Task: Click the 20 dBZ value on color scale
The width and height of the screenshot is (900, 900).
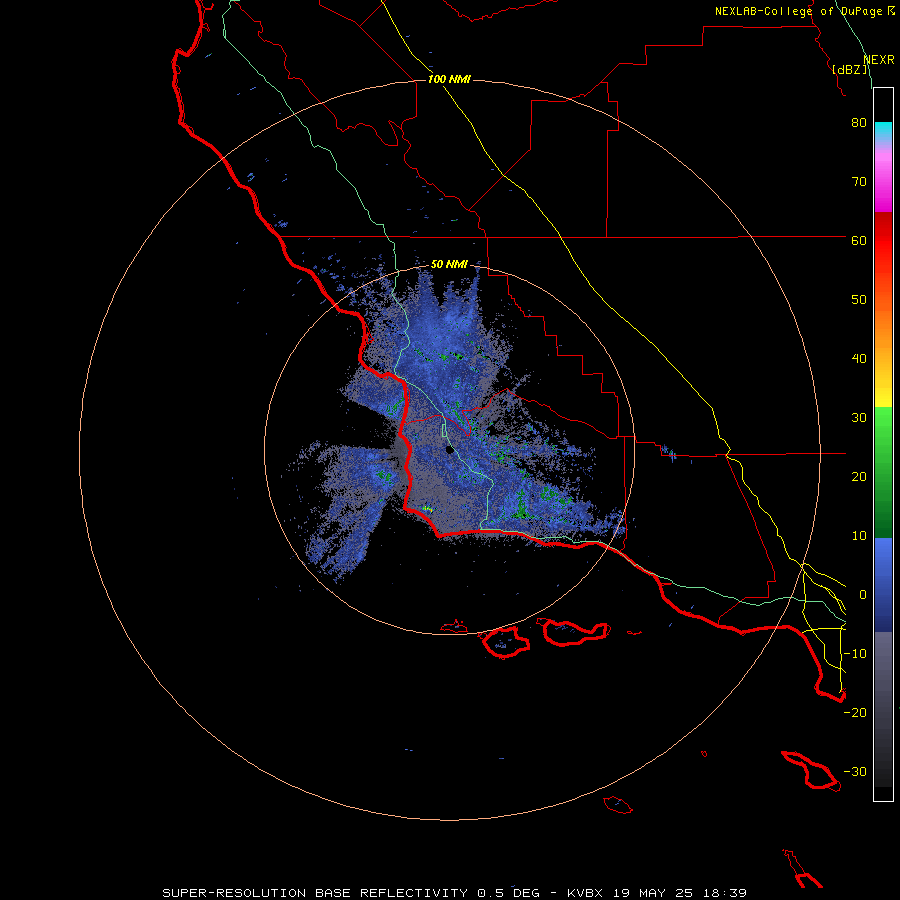Action: [x=859, y=477]
